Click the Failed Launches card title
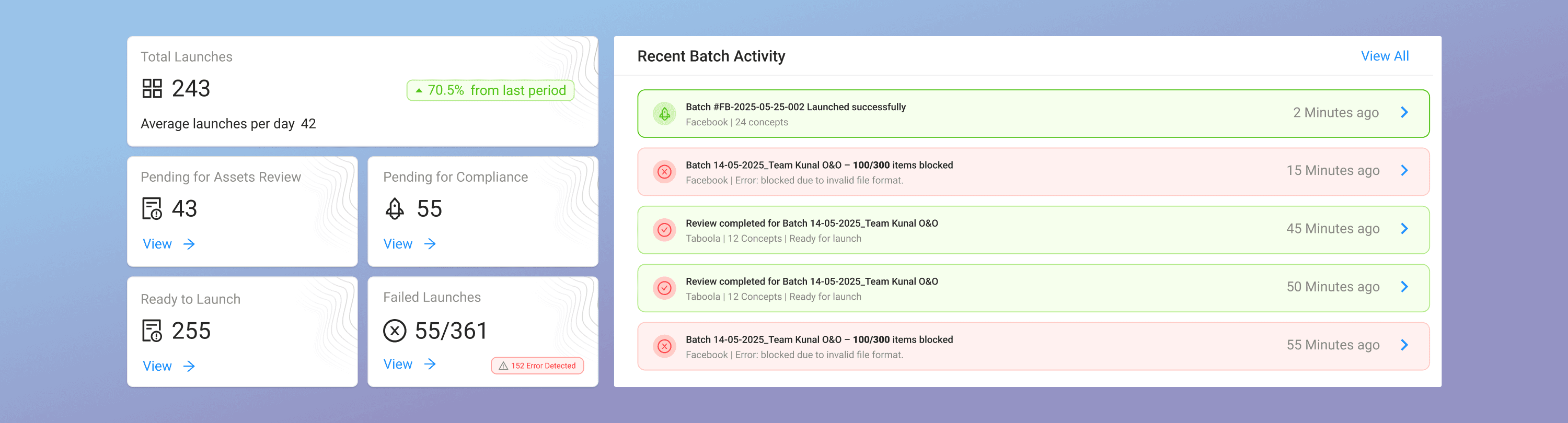 point(432,297)
